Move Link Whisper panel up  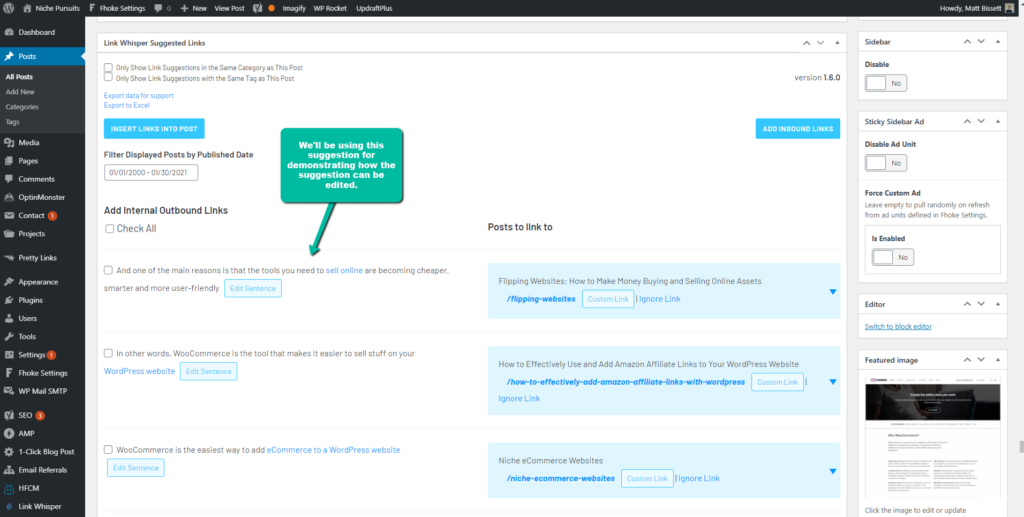click(807, 42)
